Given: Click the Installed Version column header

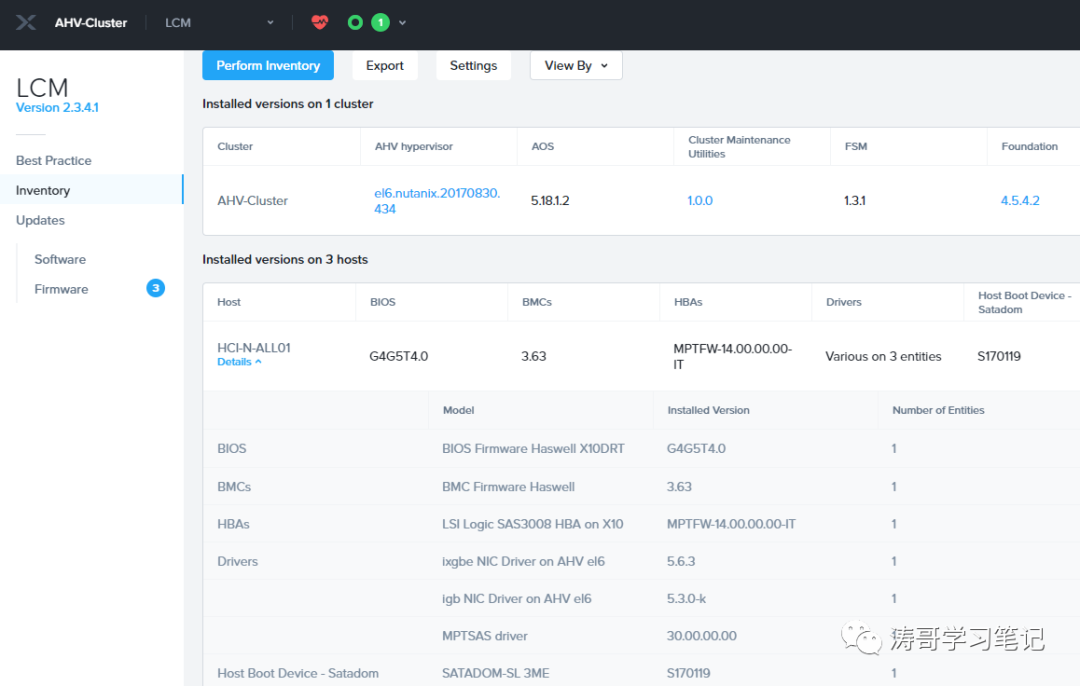Looking at the screenshot, I should click(708, 410).
